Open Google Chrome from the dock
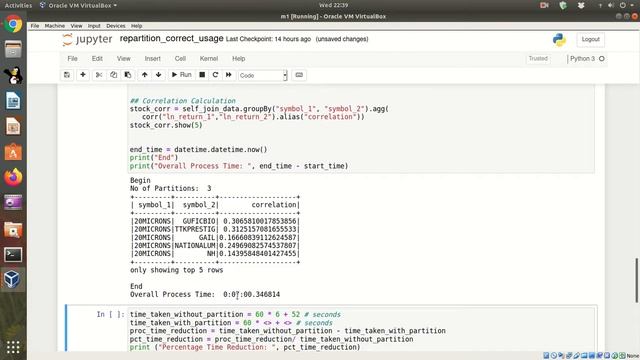Image resolution: width=640 pixels, height=360 pixels. tap(13, 24)
